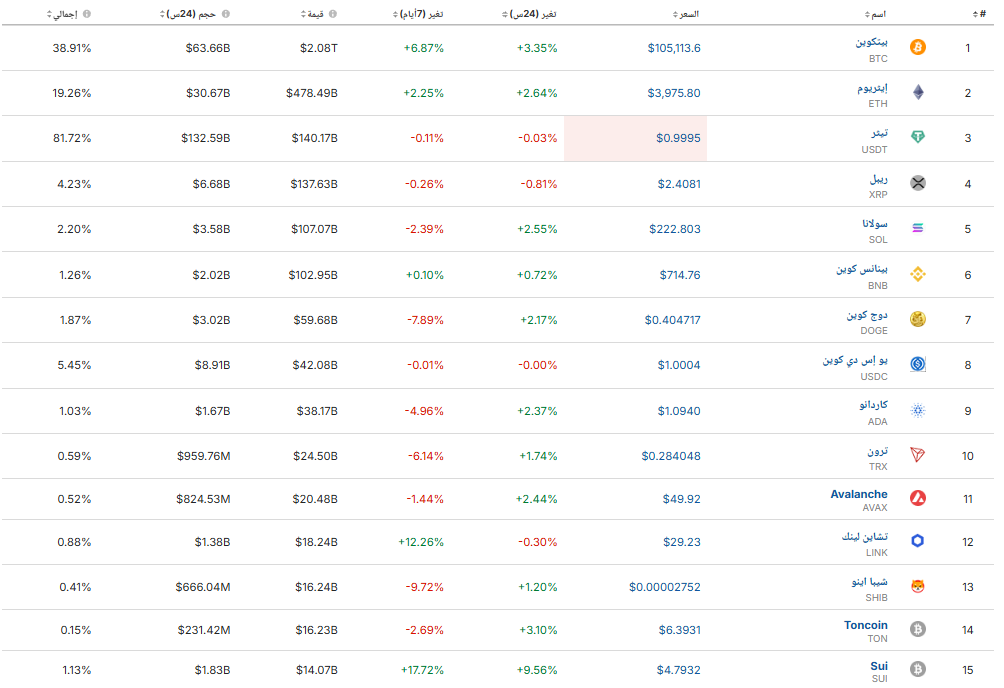
Task: Click the Tether USDT green logo
Action: pyautogui.click(x=917, y=138)
